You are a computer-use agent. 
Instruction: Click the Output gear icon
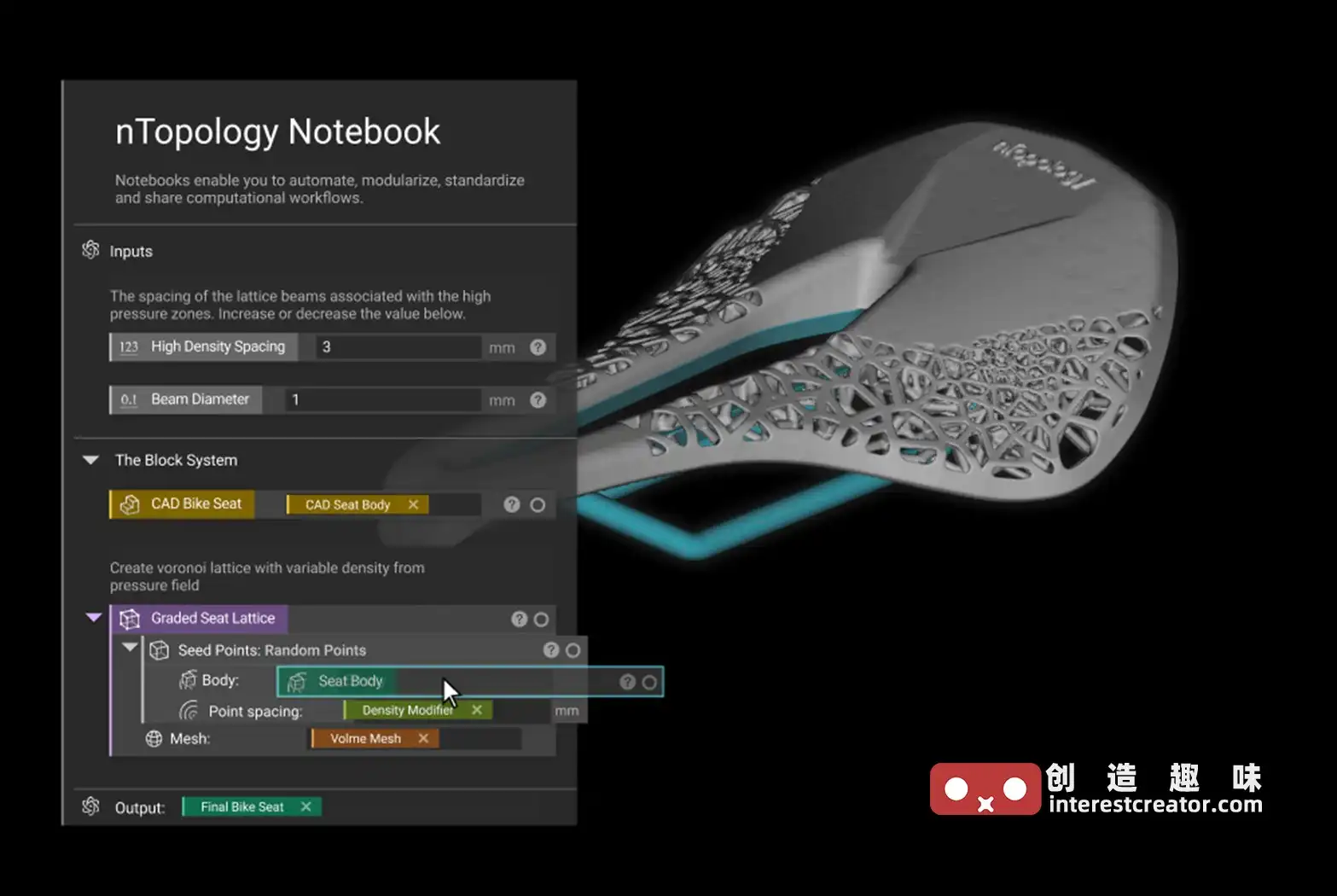pyautogui.click(x=90, y=806)
